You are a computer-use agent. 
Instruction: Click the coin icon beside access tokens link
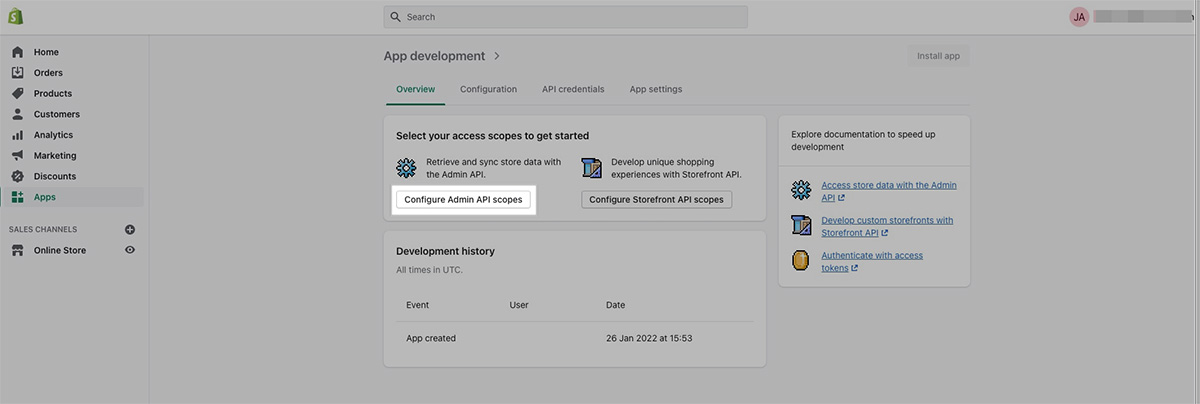[801, 261]
